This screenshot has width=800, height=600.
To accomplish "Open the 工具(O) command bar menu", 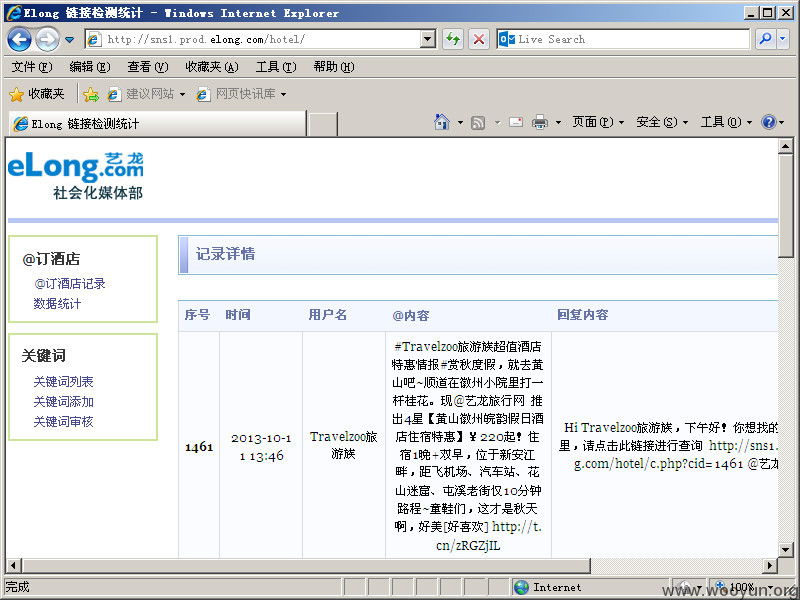I will (726, 122).
